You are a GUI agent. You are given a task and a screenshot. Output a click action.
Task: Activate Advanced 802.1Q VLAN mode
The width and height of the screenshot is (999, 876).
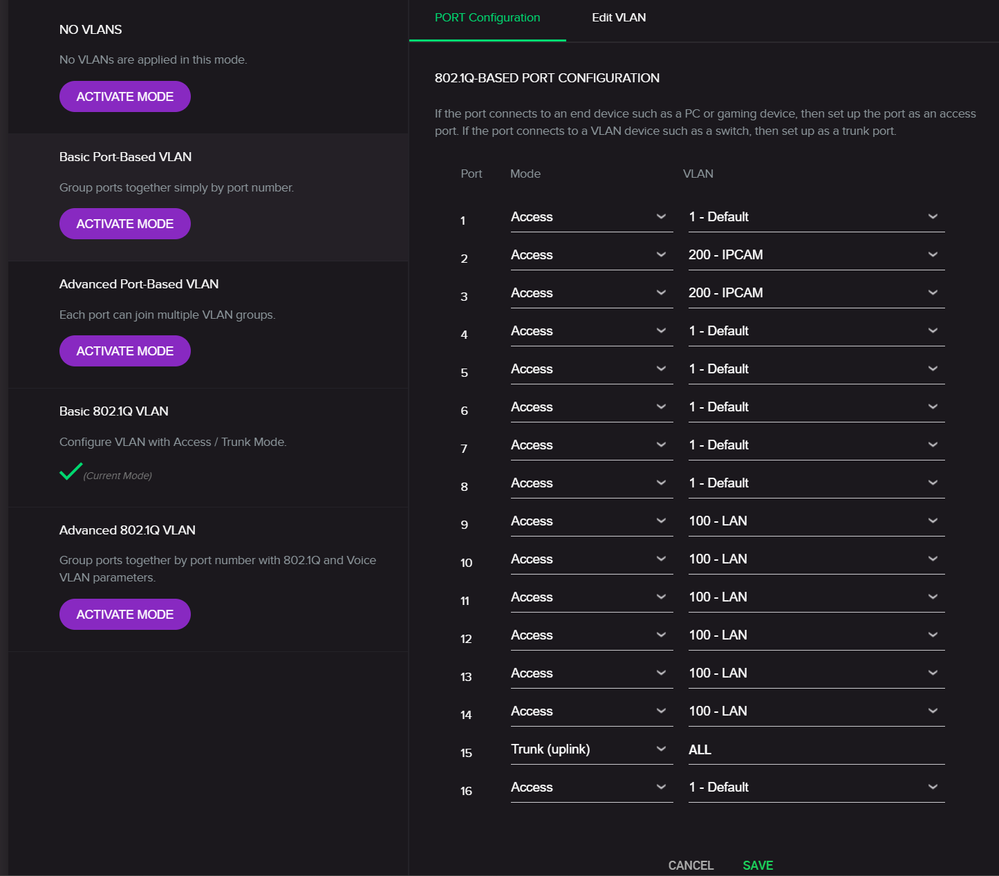tap(125, 614)
